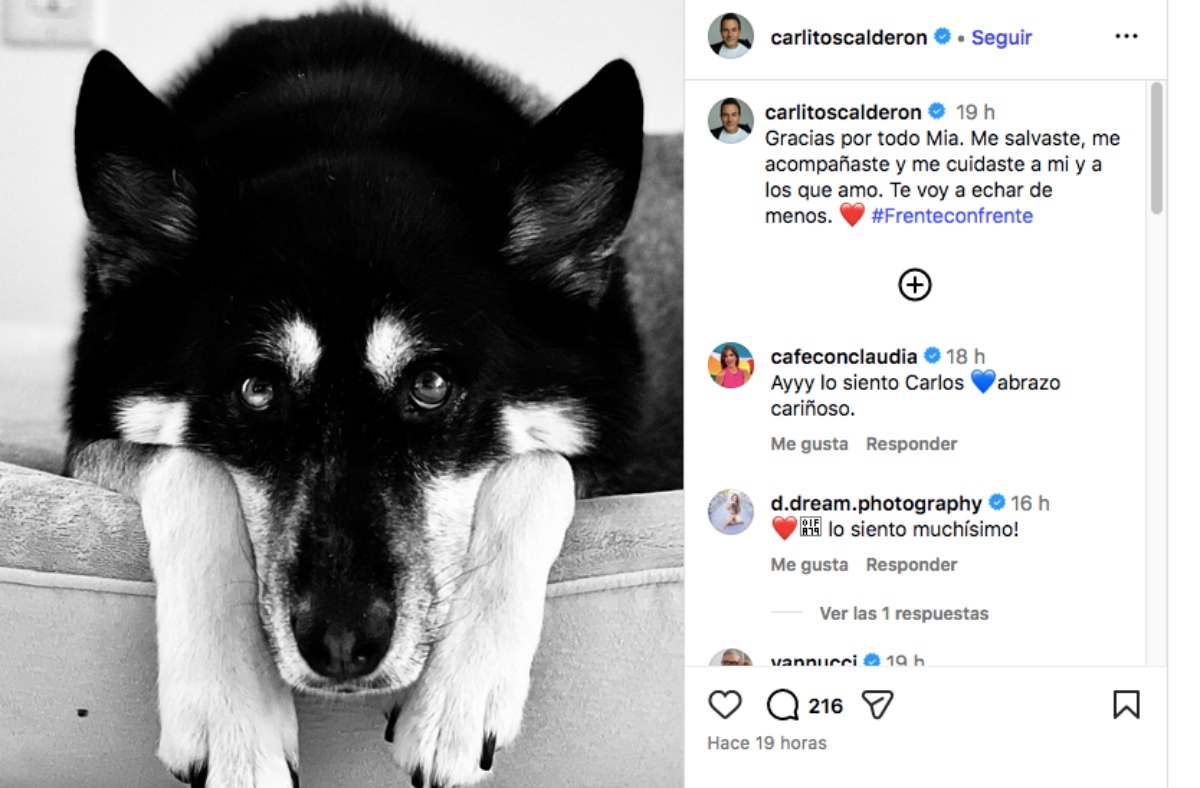Image resolution: width=1200 pixels, height=788 pixels.
Task: Open the d.dream.photography avatar
Action: 731,512
